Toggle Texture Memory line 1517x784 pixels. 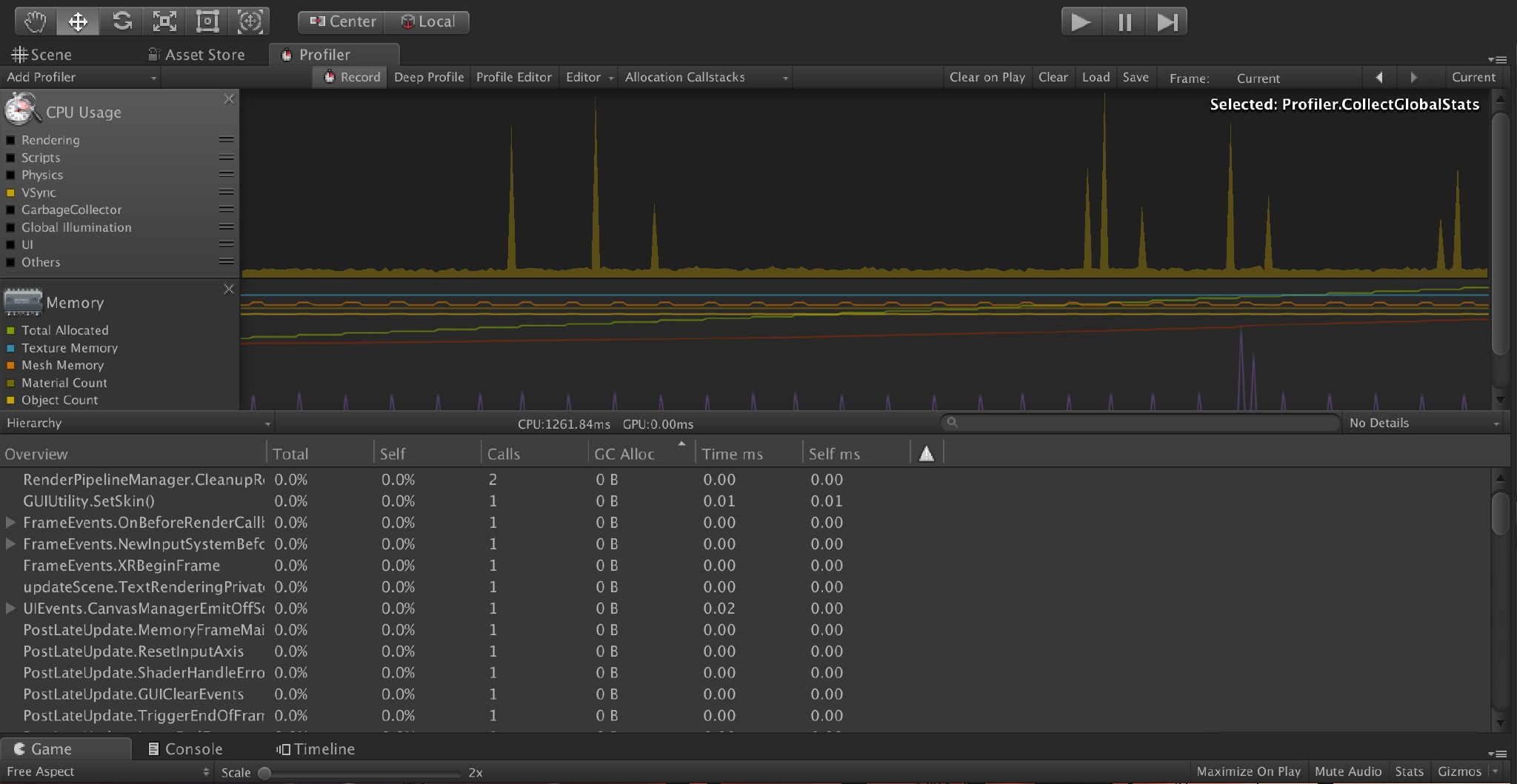click(10, 348)
